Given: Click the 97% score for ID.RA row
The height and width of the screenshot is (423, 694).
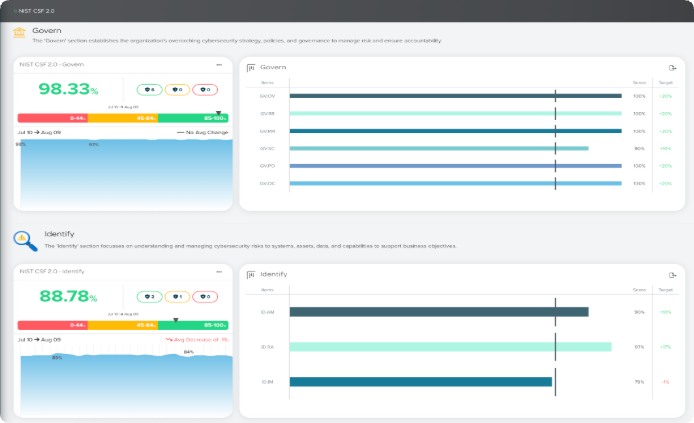Looking at the screenshot, I should point(639,347).
